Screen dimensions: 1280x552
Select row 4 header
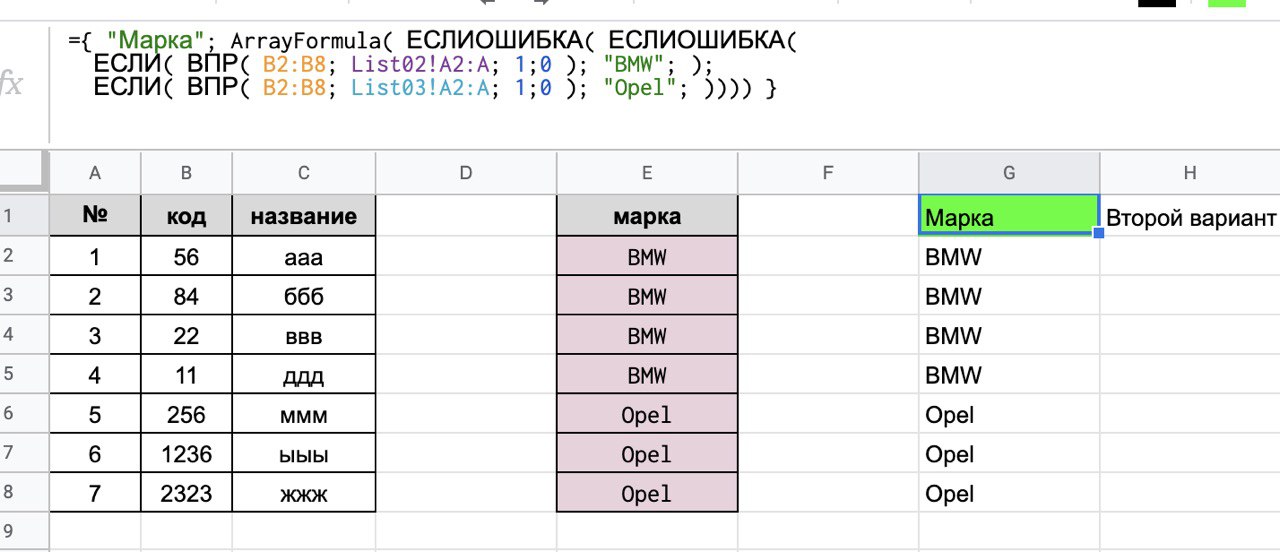point(24,335)
